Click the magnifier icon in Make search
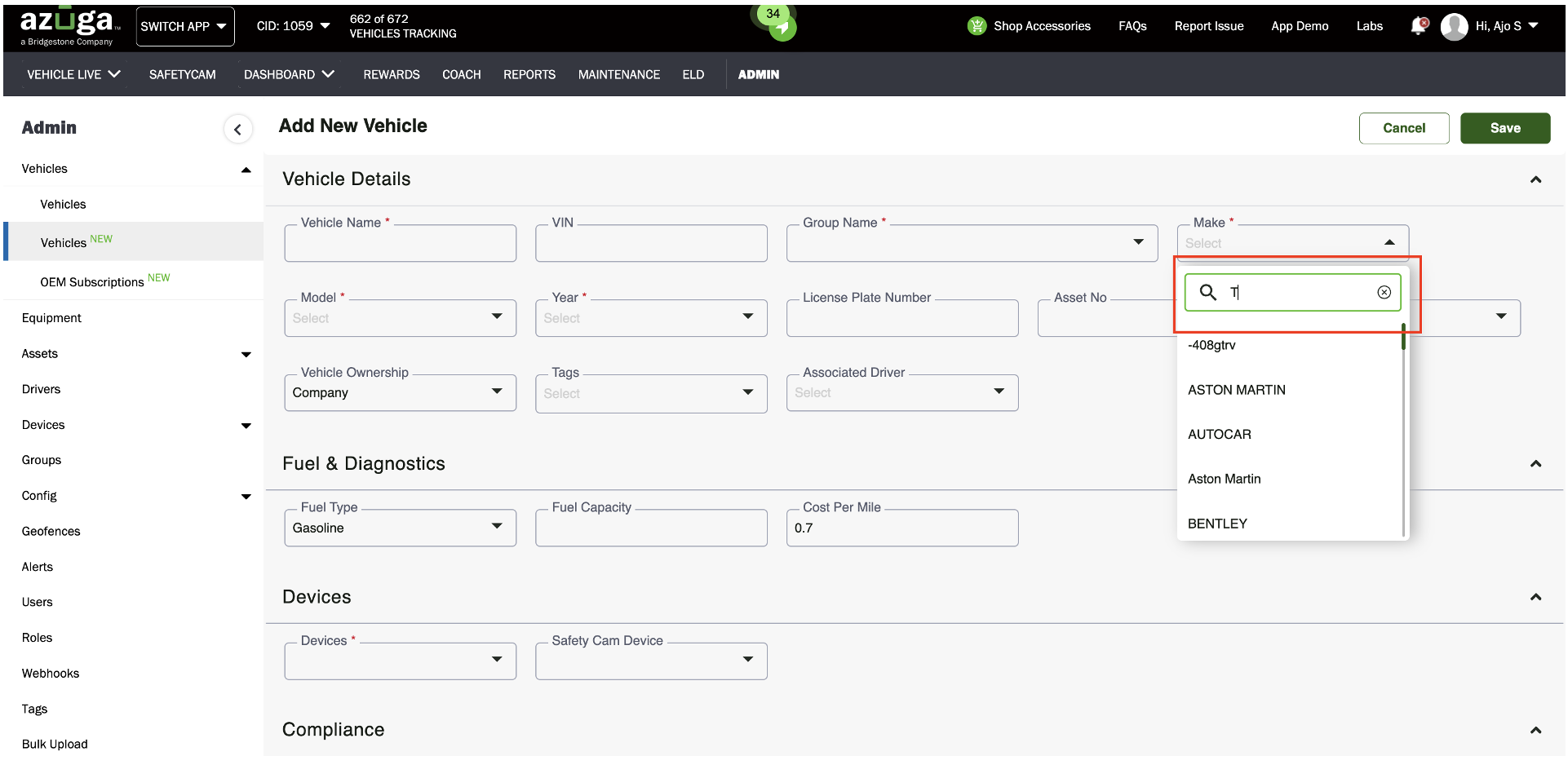1568x765 pixels. [1207, 292]
